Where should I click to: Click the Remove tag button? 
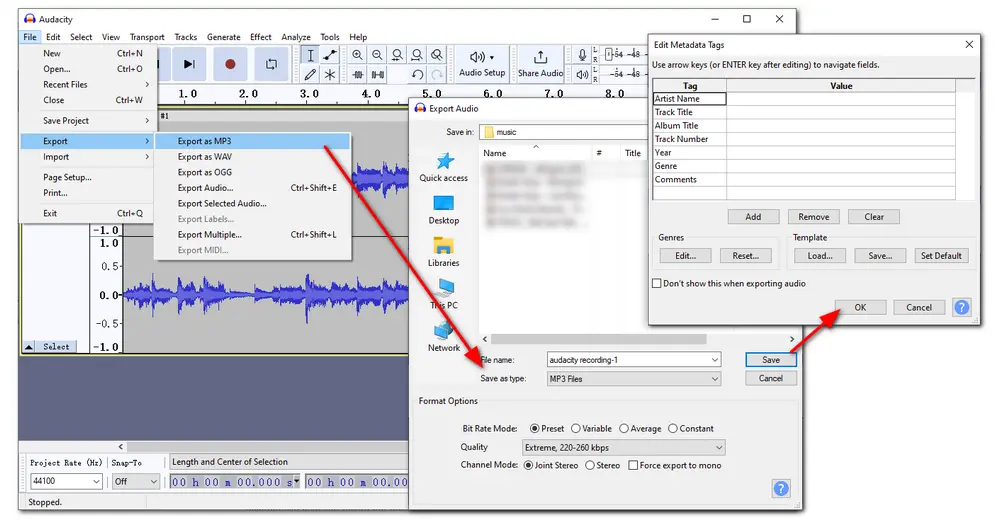click(814, 217)
